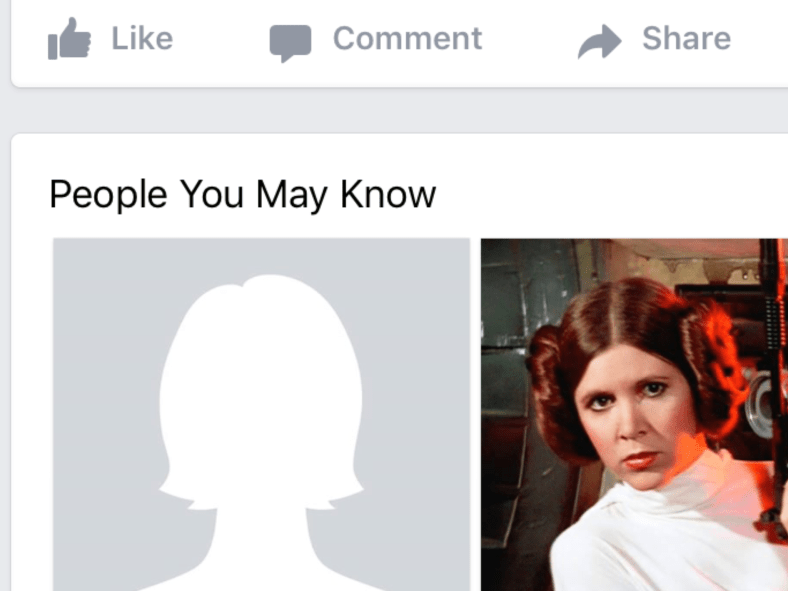Select the People You May Know heading
Viewport: 788px width, 591px height.
click(243, 194)
